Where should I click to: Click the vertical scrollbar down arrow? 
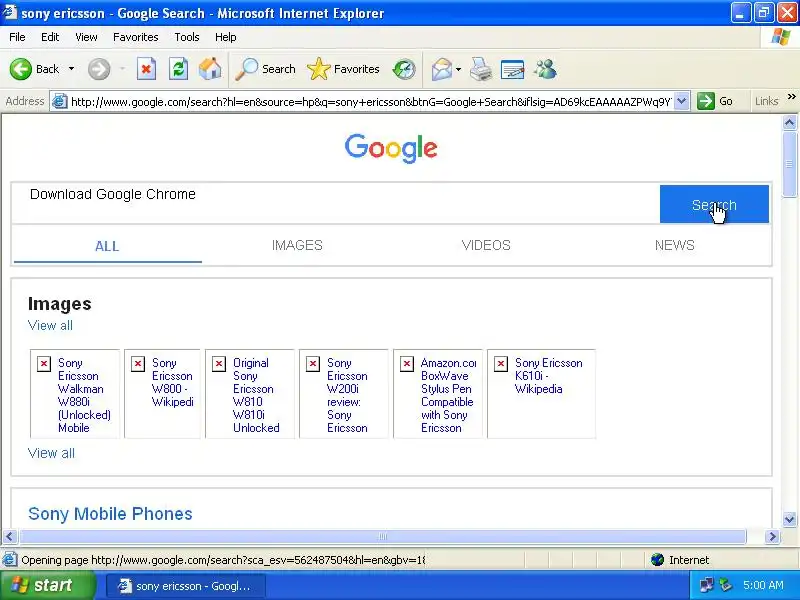point(789,520)
